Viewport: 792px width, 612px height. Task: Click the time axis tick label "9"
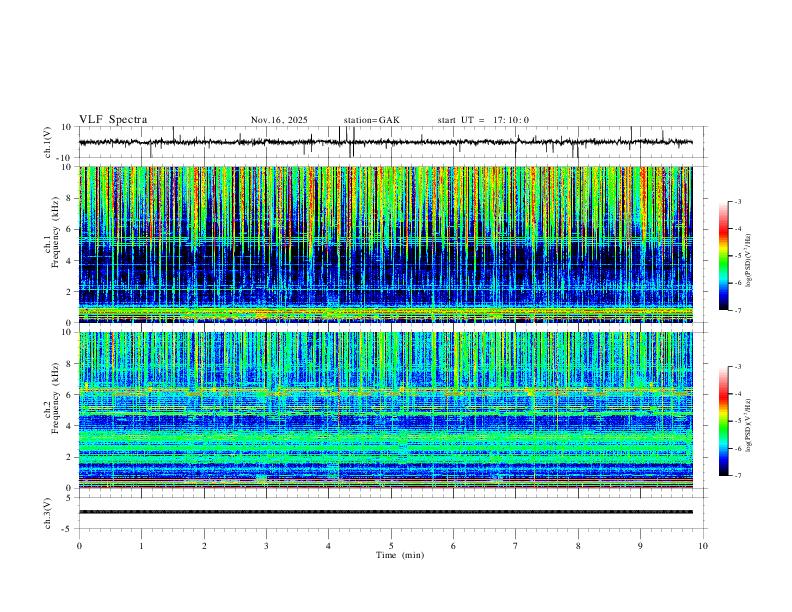[640, 546]
